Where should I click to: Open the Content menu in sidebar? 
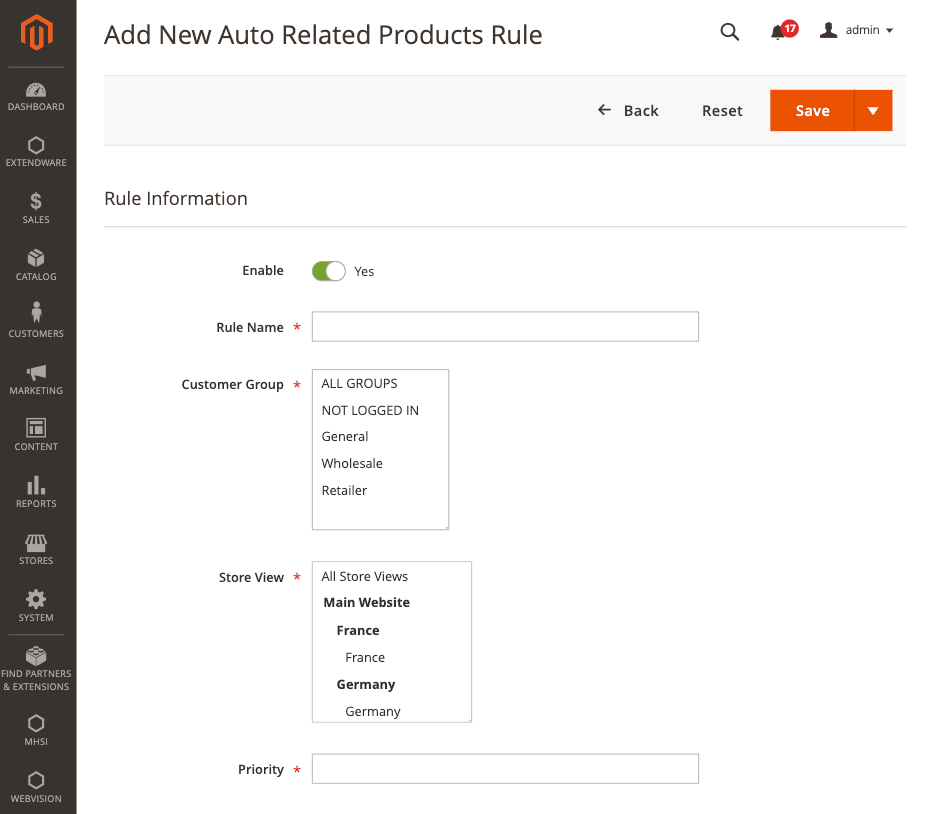pos(36,435)
